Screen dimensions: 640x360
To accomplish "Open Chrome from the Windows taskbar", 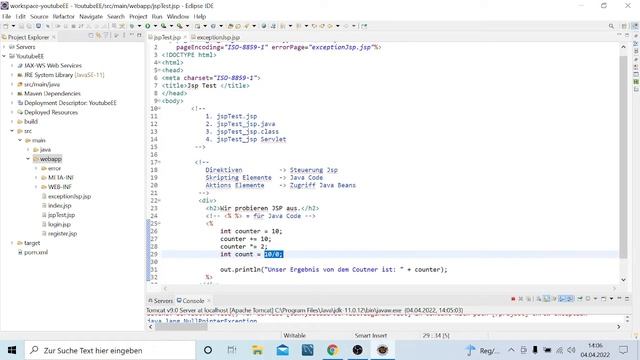I will point(333,350).
